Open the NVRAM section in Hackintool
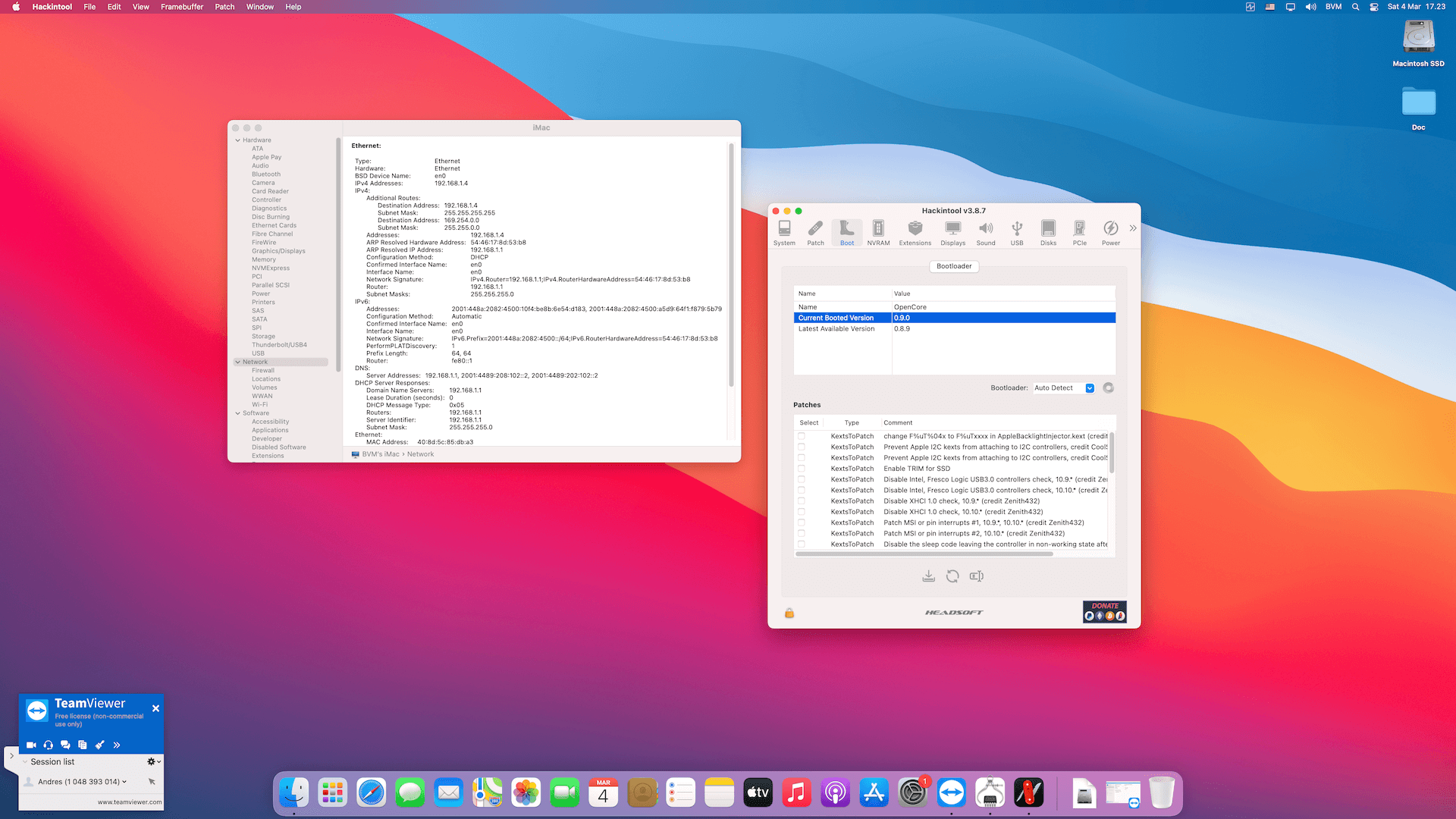 tap(878, 233)
